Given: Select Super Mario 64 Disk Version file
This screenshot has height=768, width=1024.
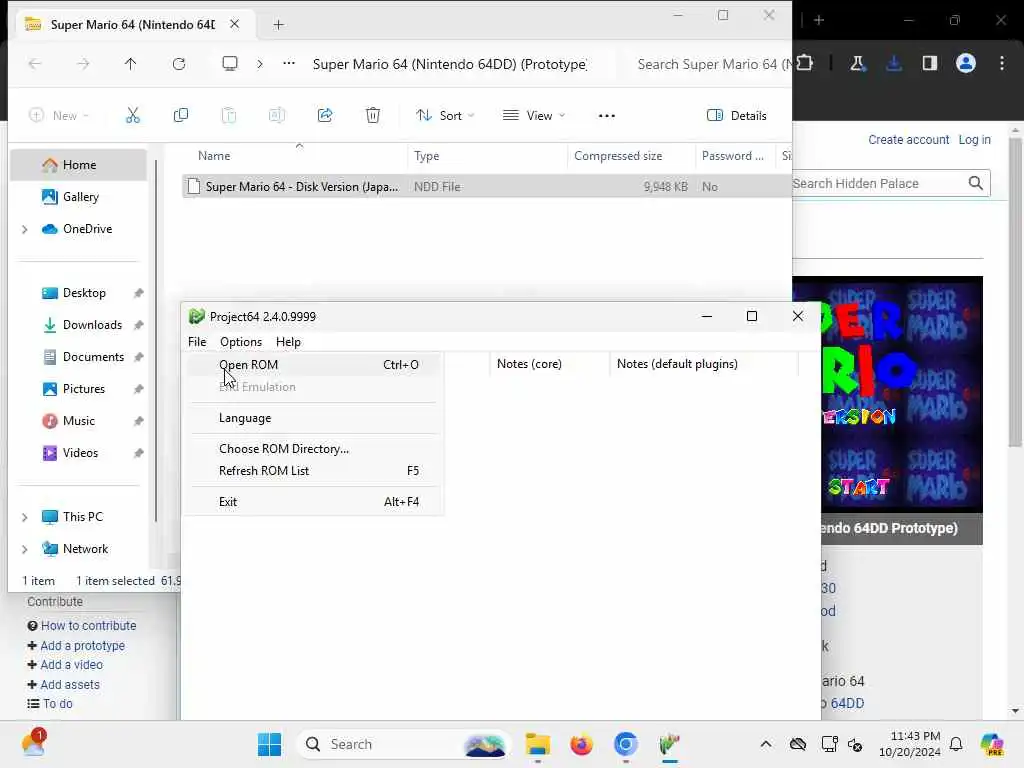Looking at the screenshot, I should point(486,187).
